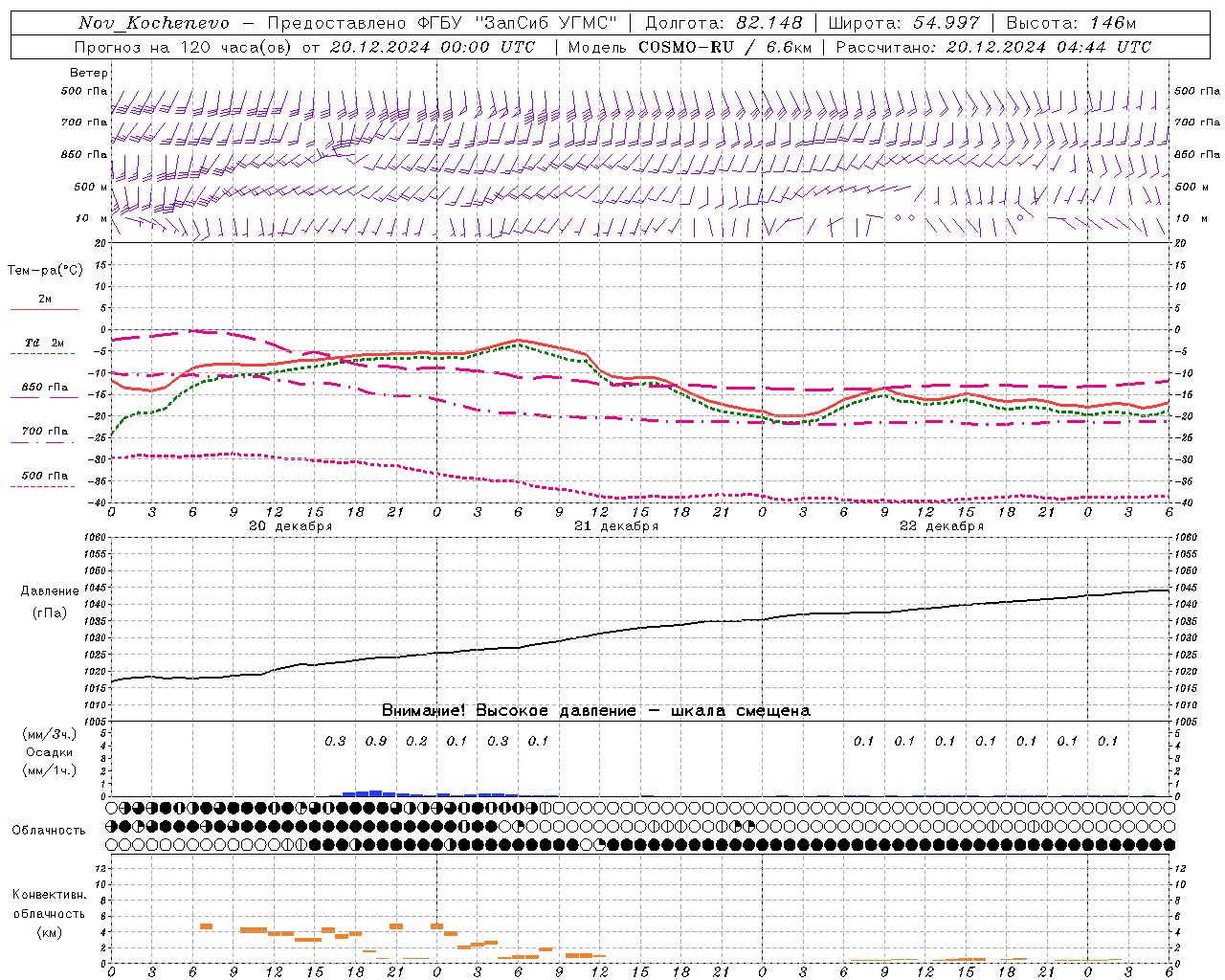Screen dimensions: 1225x980
Task: Click the (км) unit under Конвективн. облачность
Action: click(50, 932)
